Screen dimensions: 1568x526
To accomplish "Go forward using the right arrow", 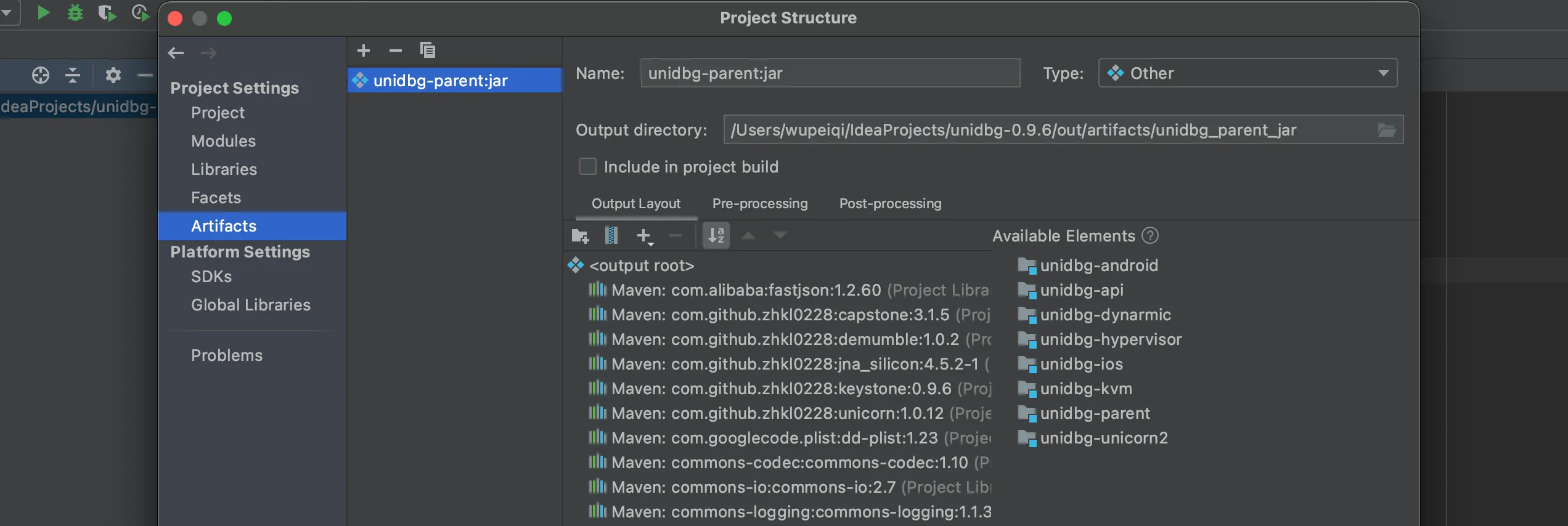I will point(208,53).
